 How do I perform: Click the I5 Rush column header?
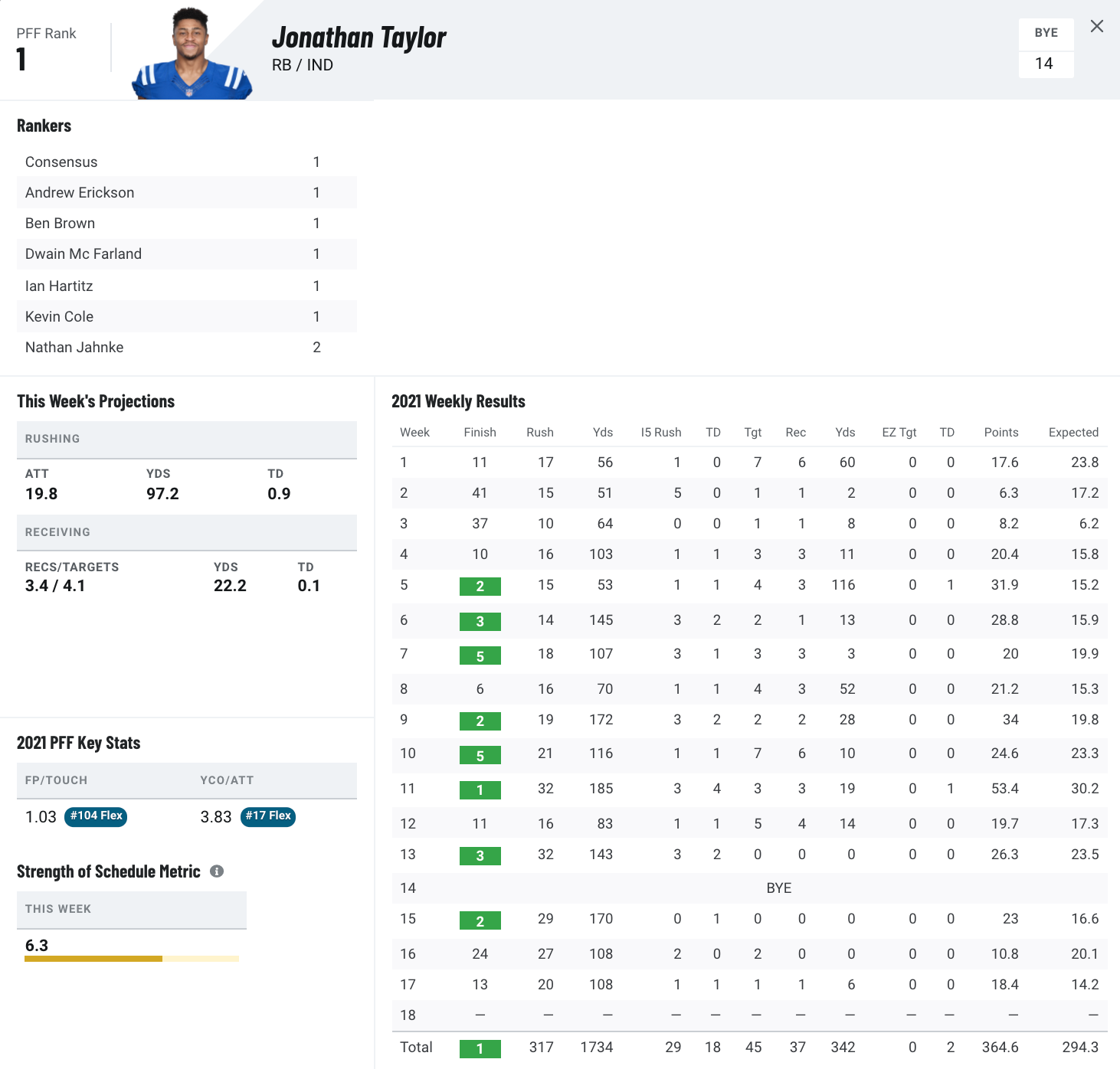(x=661, y=432)
